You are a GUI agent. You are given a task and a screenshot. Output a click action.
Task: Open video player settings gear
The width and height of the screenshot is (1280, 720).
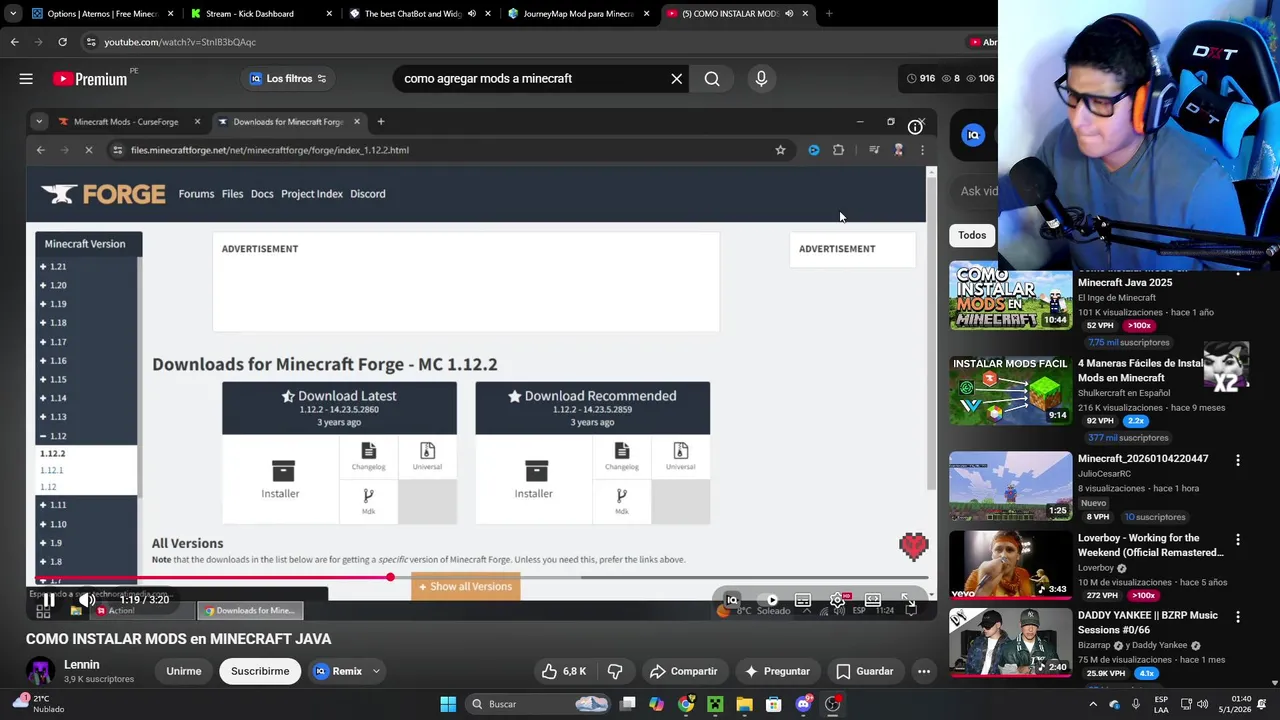[x=838, y=600]
